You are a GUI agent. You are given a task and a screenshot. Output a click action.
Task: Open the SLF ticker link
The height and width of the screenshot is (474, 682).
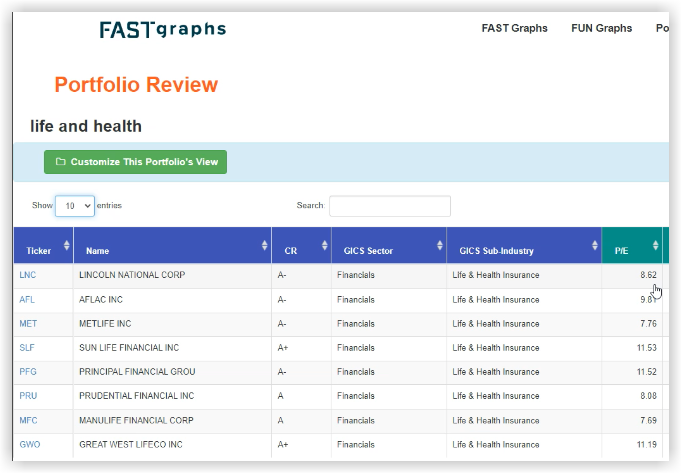click(x=27, y=348)
